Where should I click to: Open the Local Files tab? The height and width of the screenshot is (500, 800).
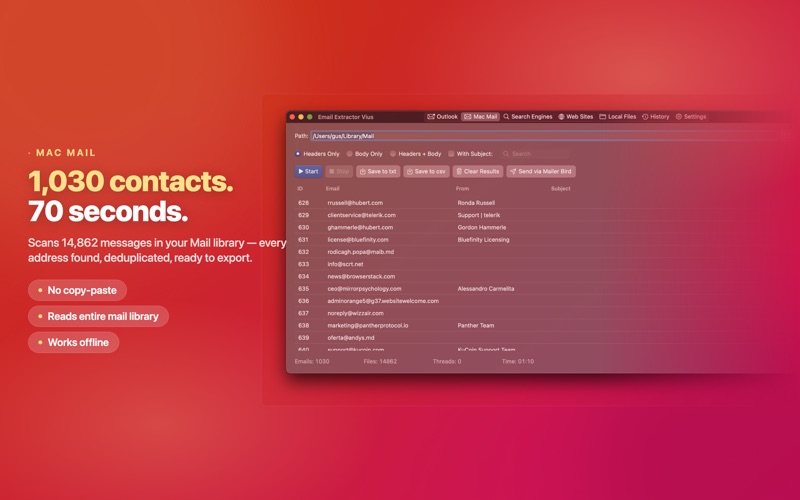tap(617, 117)
